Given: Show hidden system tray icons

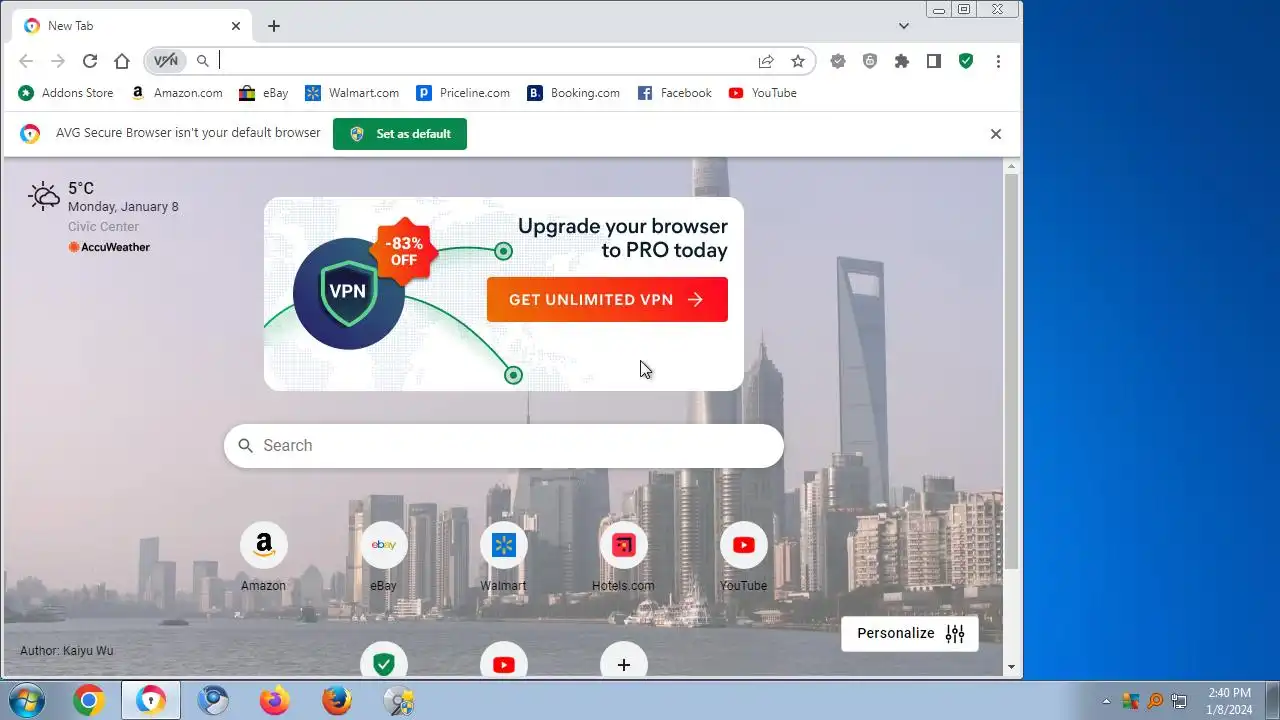Looking at the screenshot, I should [x=1106, y=701].
